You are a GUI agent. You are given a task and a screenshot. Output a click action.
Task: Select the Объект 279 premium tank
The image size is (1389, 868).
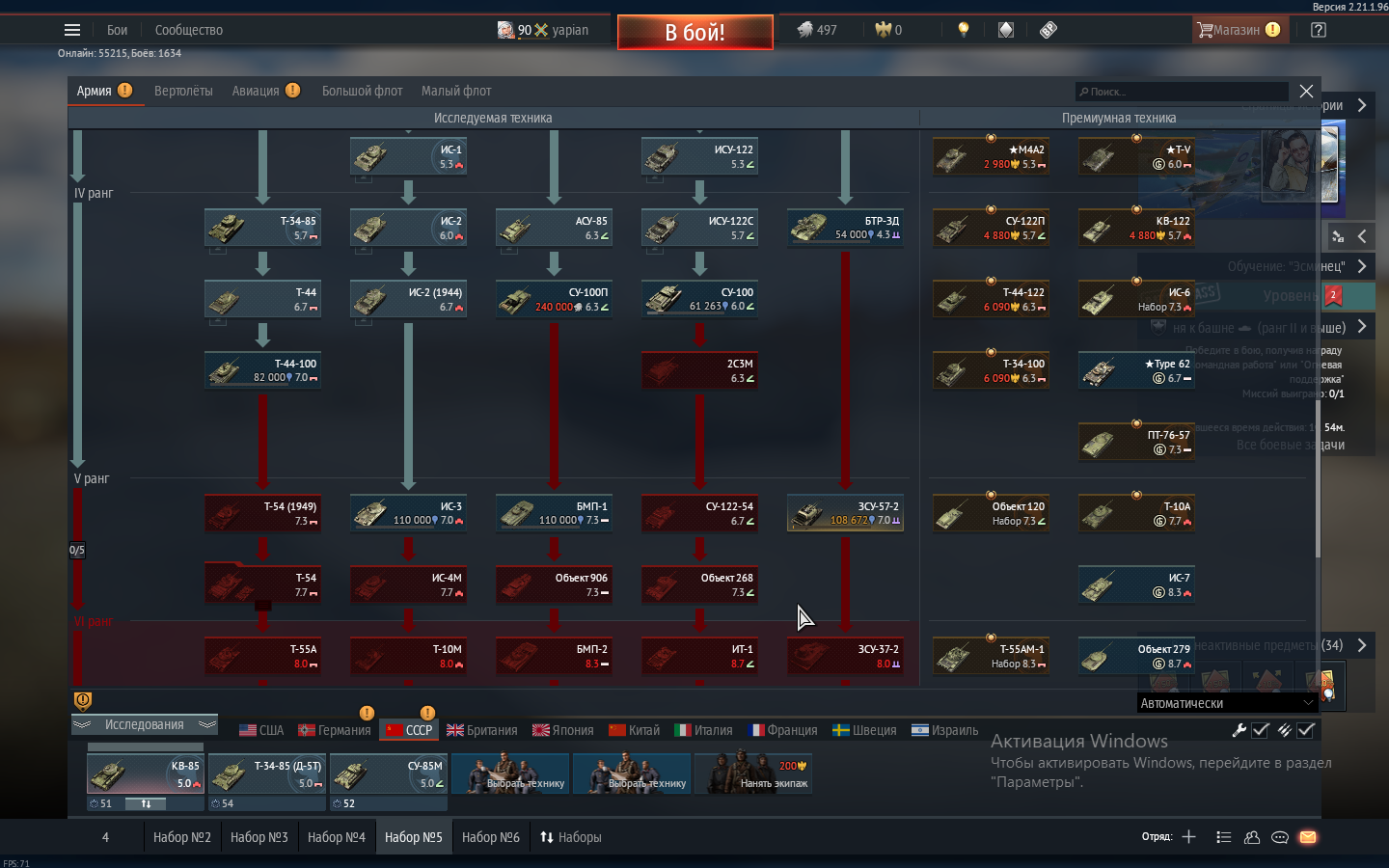[1136, 656]
